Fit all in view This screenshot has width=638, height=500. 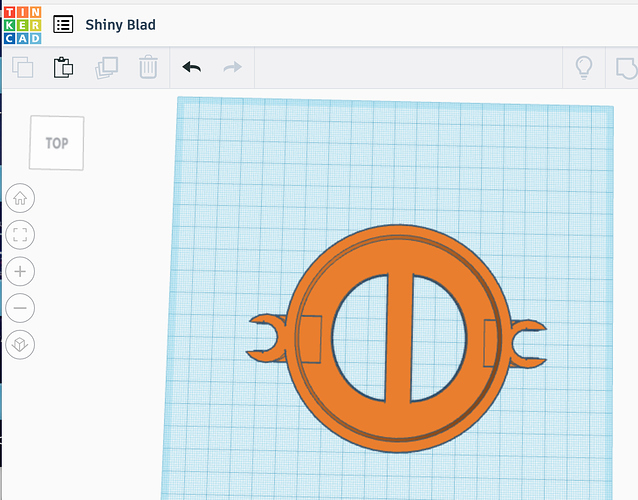point(20,235)
